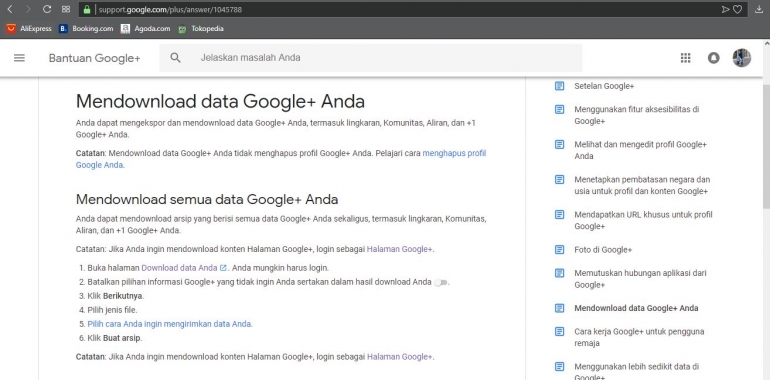Click the address bar URL
The height and width of the screenshot is (380, 770).
[x=170, y=9]
